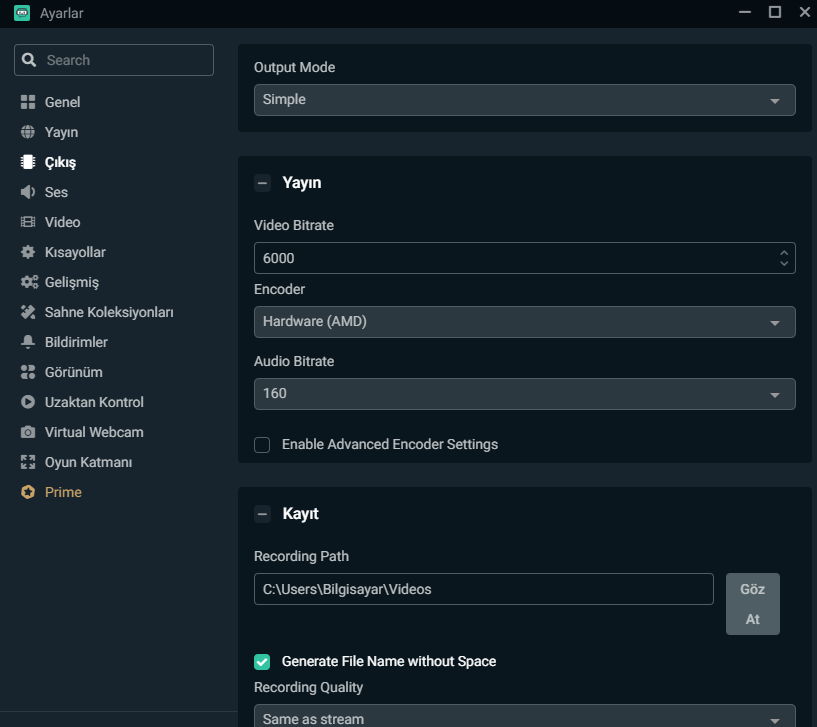
Task: Click the Genel grid icon in sidebar
Action: 28,102
